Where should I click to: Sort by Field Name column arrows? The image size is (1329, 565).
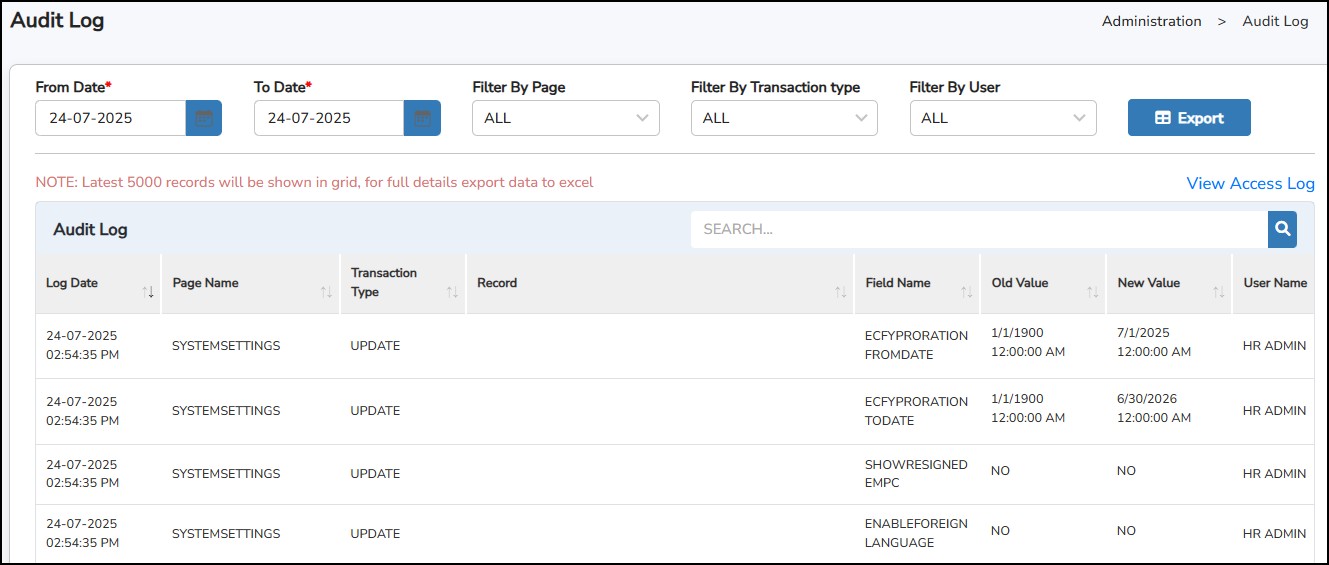(x=966, y=292)
